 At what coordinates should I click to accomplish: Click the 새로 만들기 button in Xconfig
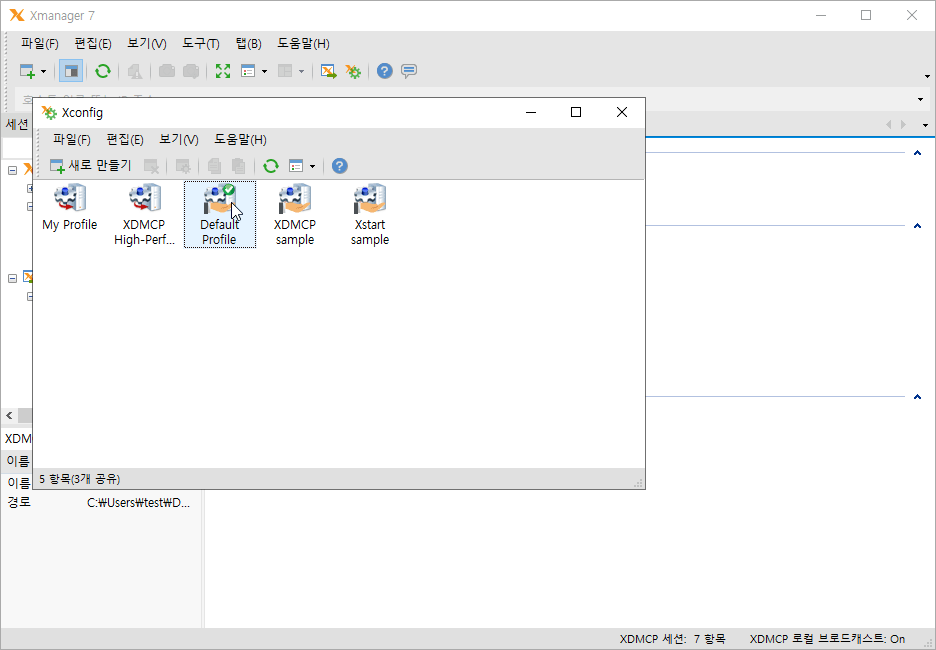91,165
